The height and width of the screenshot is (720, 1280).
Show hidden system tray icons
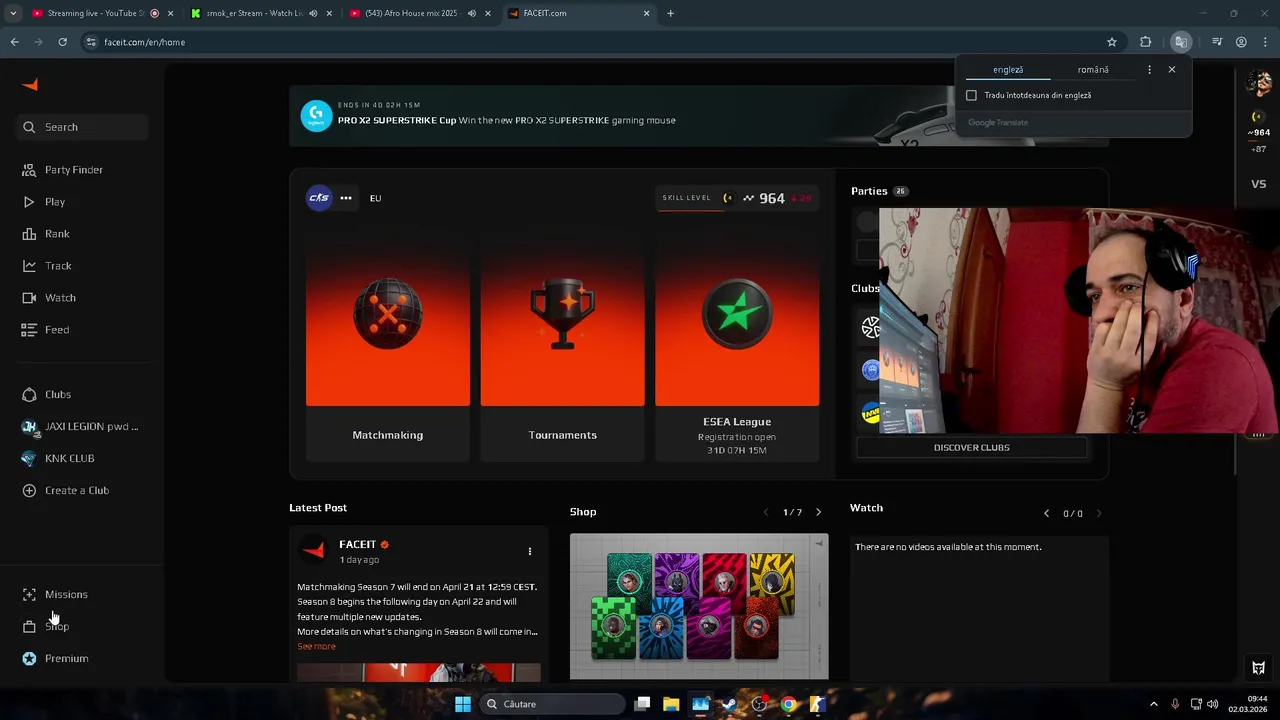click(x=1153, y=704)
